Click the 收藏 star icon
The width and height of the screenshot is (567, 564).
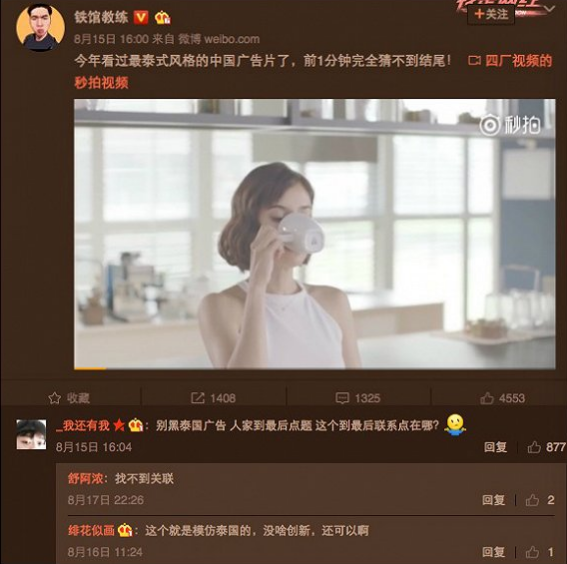pyautogui.click(x=55, y=398)
